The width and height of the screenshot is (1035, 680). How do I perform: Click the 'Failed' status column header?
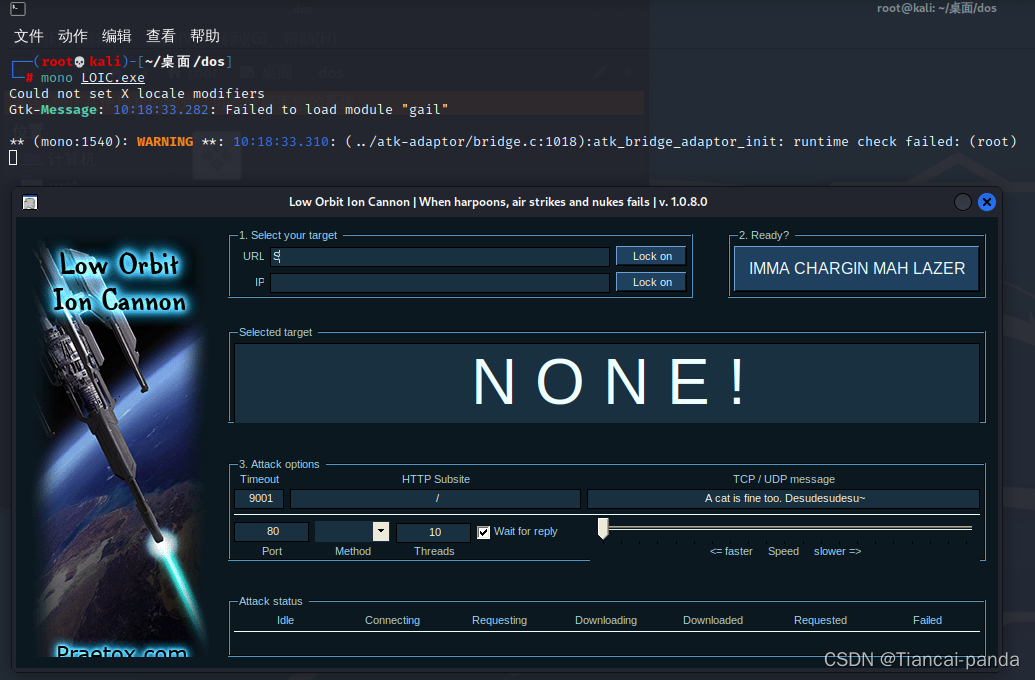click(x=927, y=620)
